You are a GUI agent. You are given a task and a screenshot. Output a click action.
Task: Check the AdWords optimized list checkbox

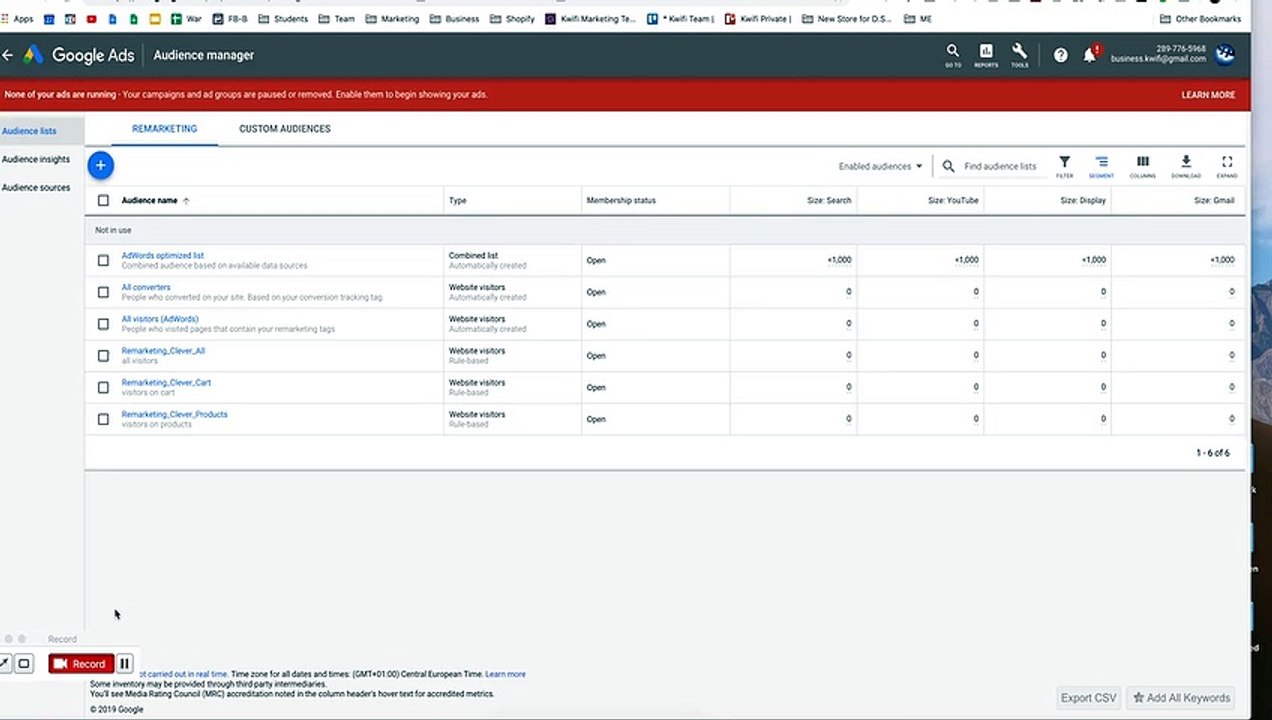coord(103,261)
